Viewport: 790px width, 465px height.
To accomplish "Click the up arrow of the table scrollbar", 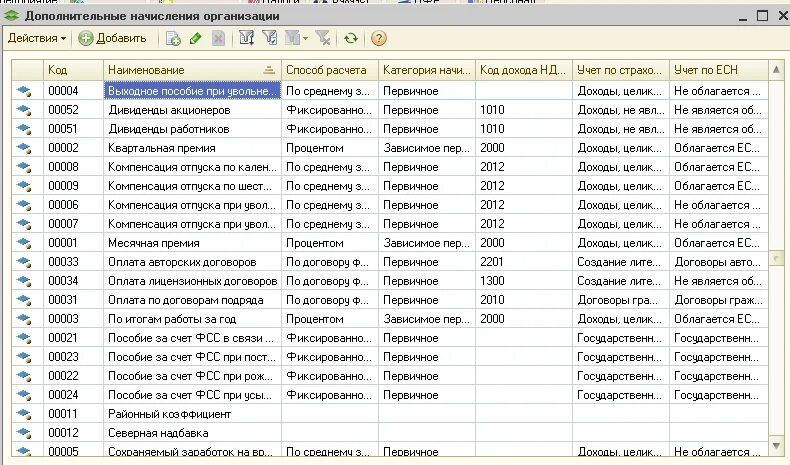I will click(x=776, y=70).
